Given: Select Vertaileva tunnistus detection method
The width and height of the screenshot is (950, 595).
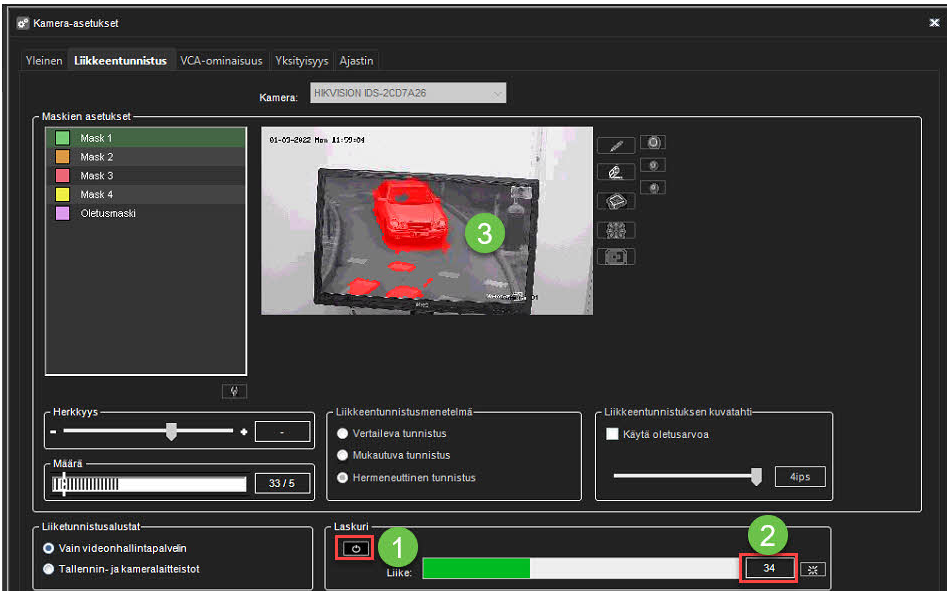Looking at the screenshot, I should 343,434.
